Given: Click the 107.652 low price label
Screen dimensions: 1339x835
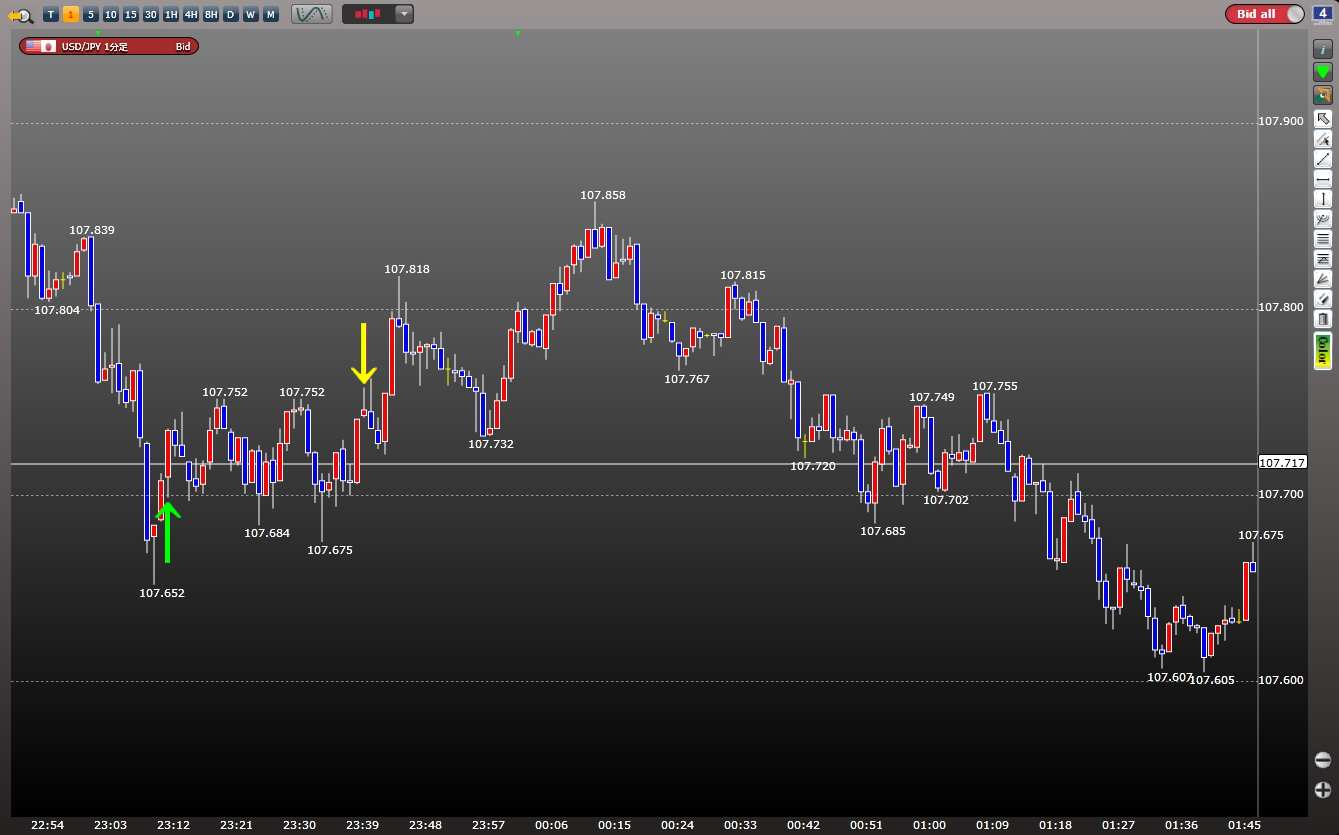Looking at the screenshot, I should (x=162, y=593).
